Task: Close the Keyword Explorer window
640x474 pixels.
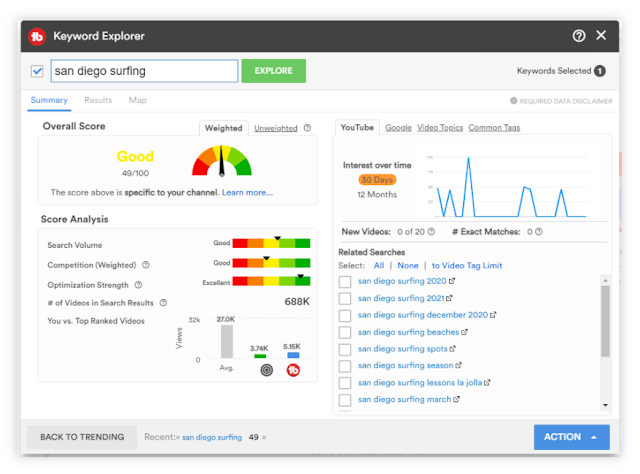Action: 601,36
